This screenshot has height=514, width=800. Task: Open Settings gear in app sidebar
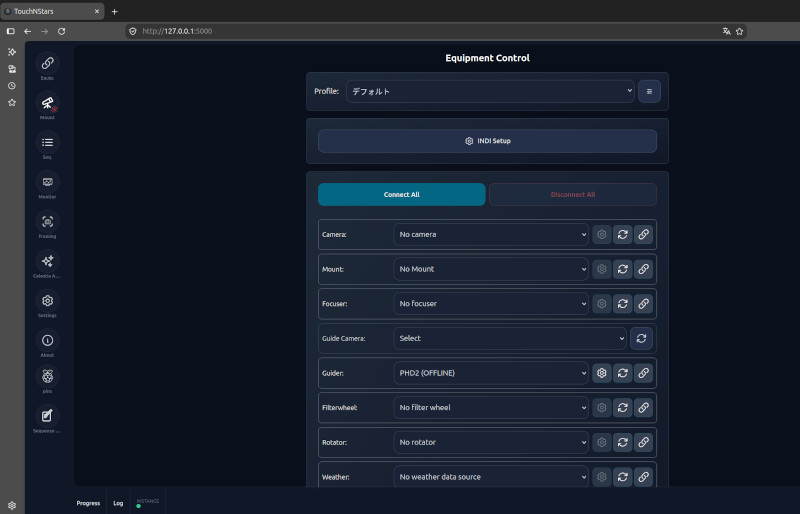pyautogui.click(x=47, y=301)
